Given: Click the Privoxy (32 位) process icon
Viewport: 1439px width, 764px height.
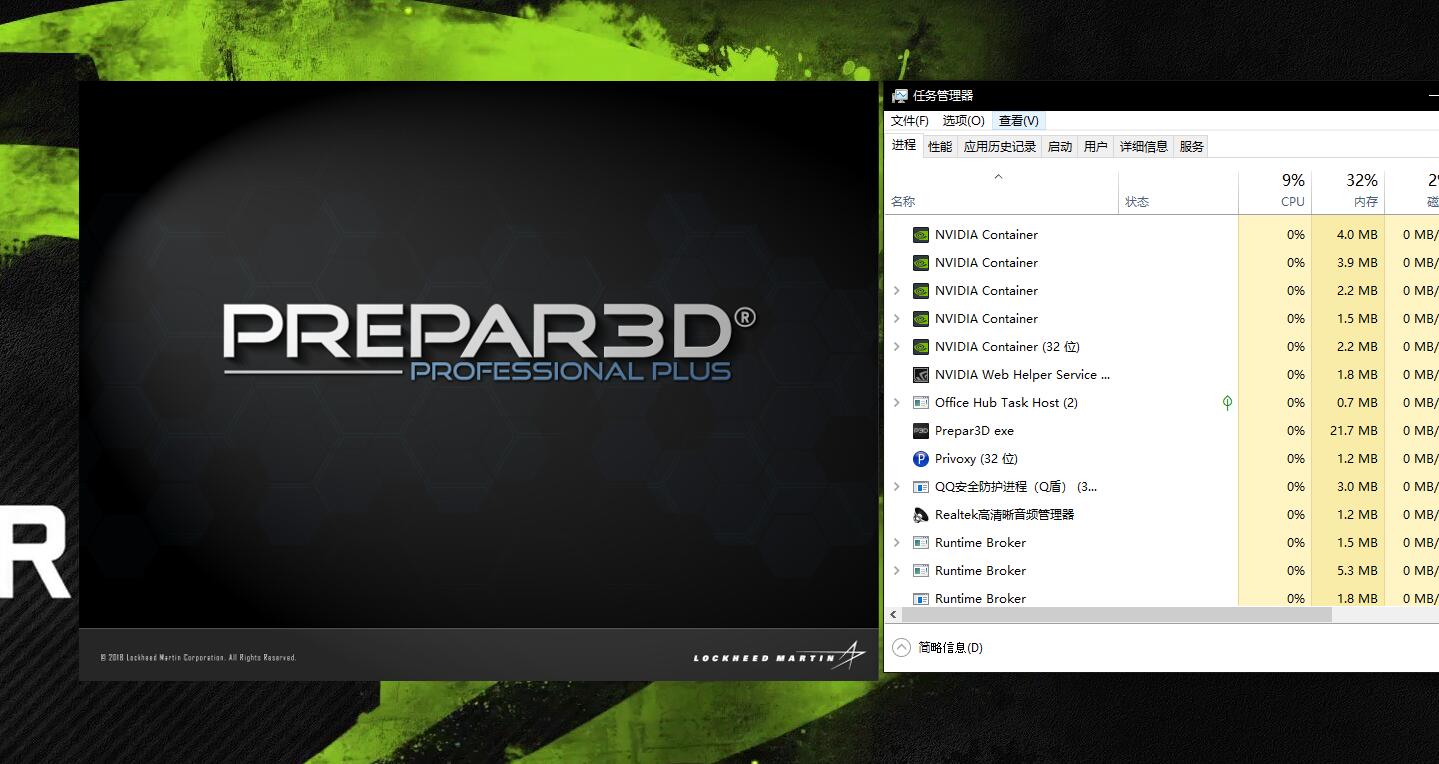Looking at the screenshot, I should (x=921, y=459).
